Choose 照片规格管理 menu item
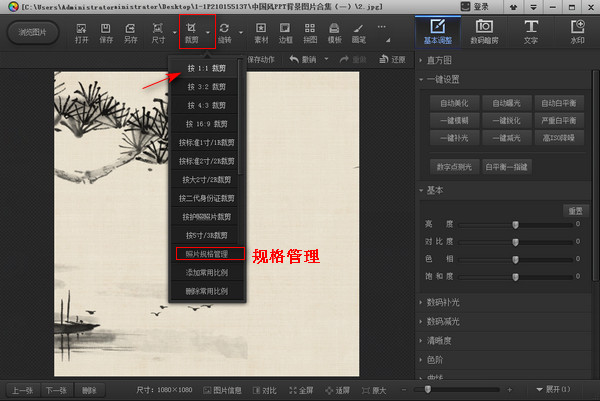 [x=206, y=254]
